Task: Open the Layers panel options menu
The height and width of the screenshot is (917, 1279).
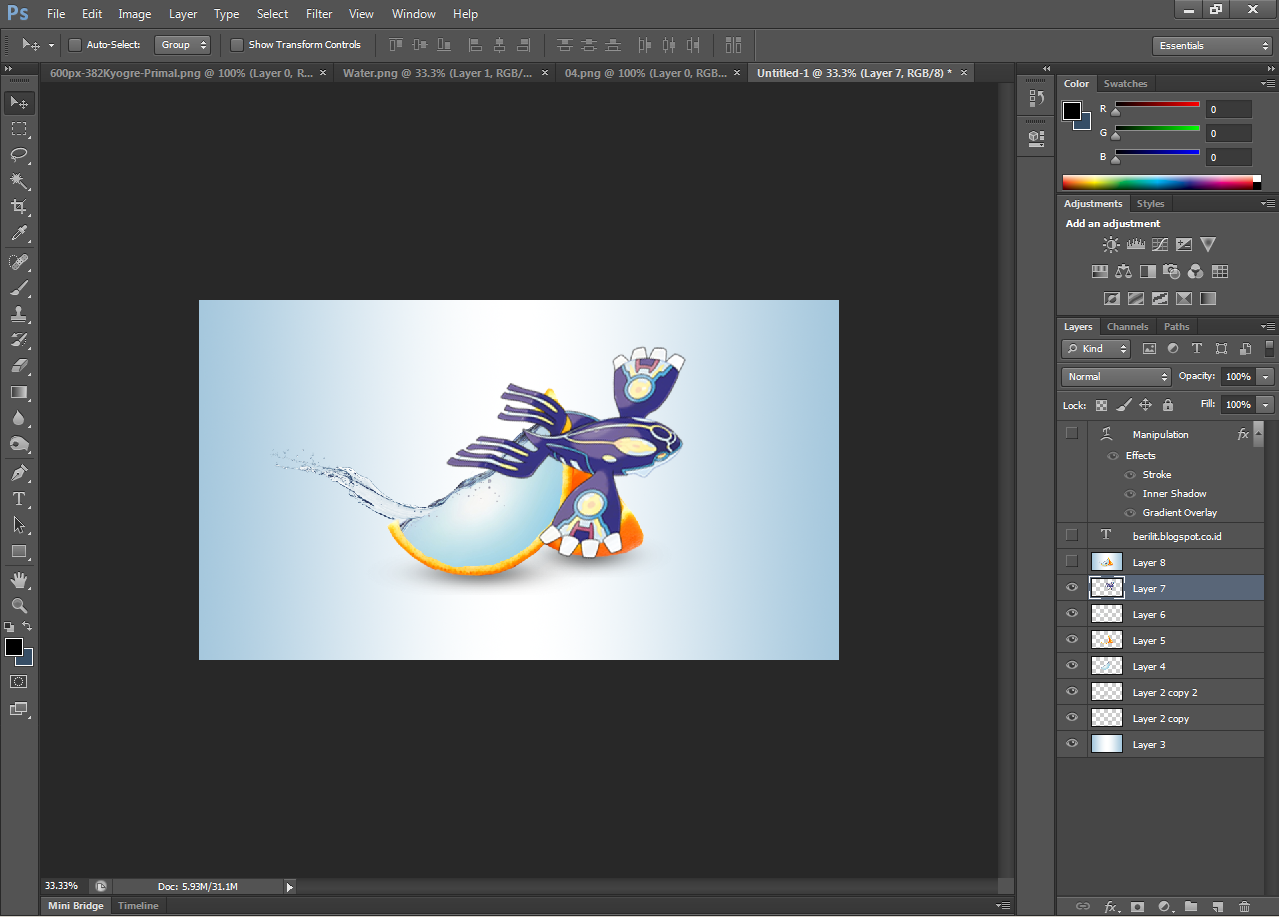Action: 1268,327
